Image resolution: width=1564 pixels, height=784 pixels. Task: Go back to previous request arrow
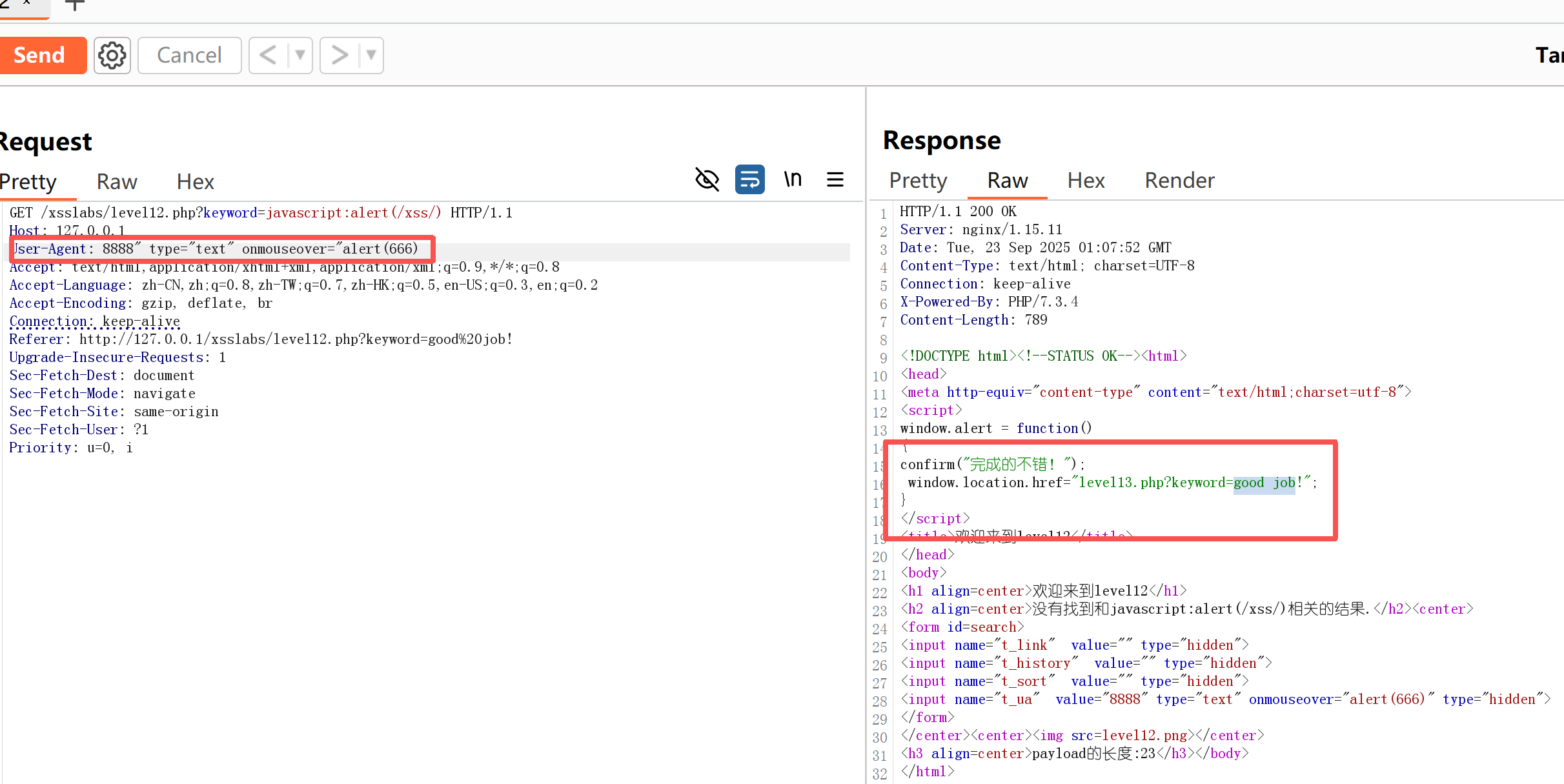(x=268, y=55)
